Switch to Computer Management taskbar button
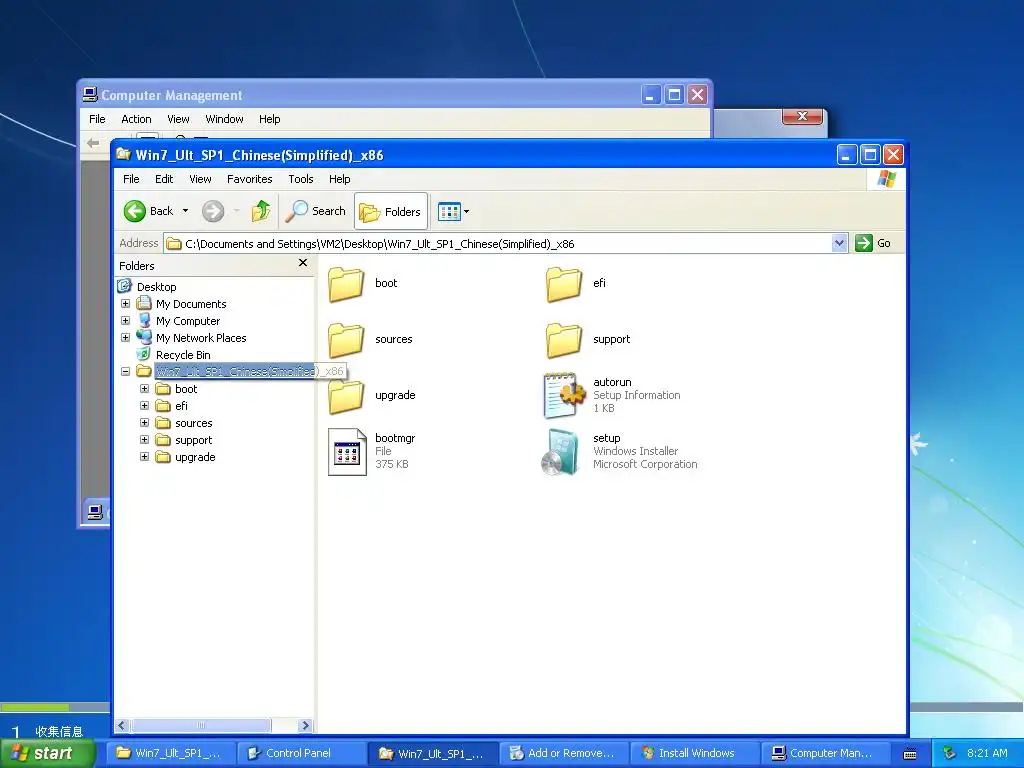This screenshot has width=1024, height=768. coord(825,753)
